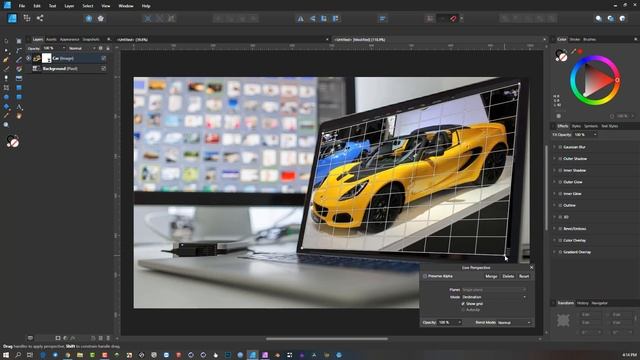Enable the Outer Shadow effect checkbox
Screen dimensions: 640x360
(x=560, y=158)
